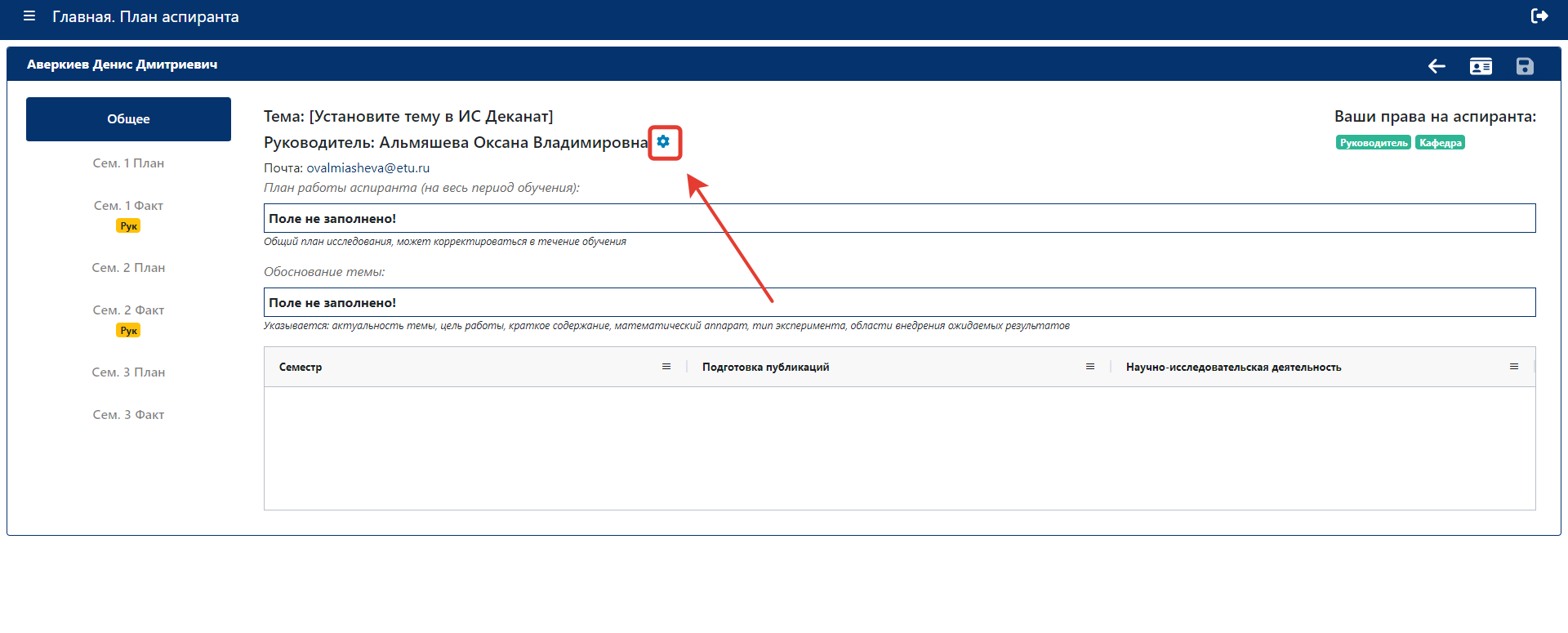Open column menu for Семестр
Viewport: 1568px width, 633px height.
[x=666, y=367]
